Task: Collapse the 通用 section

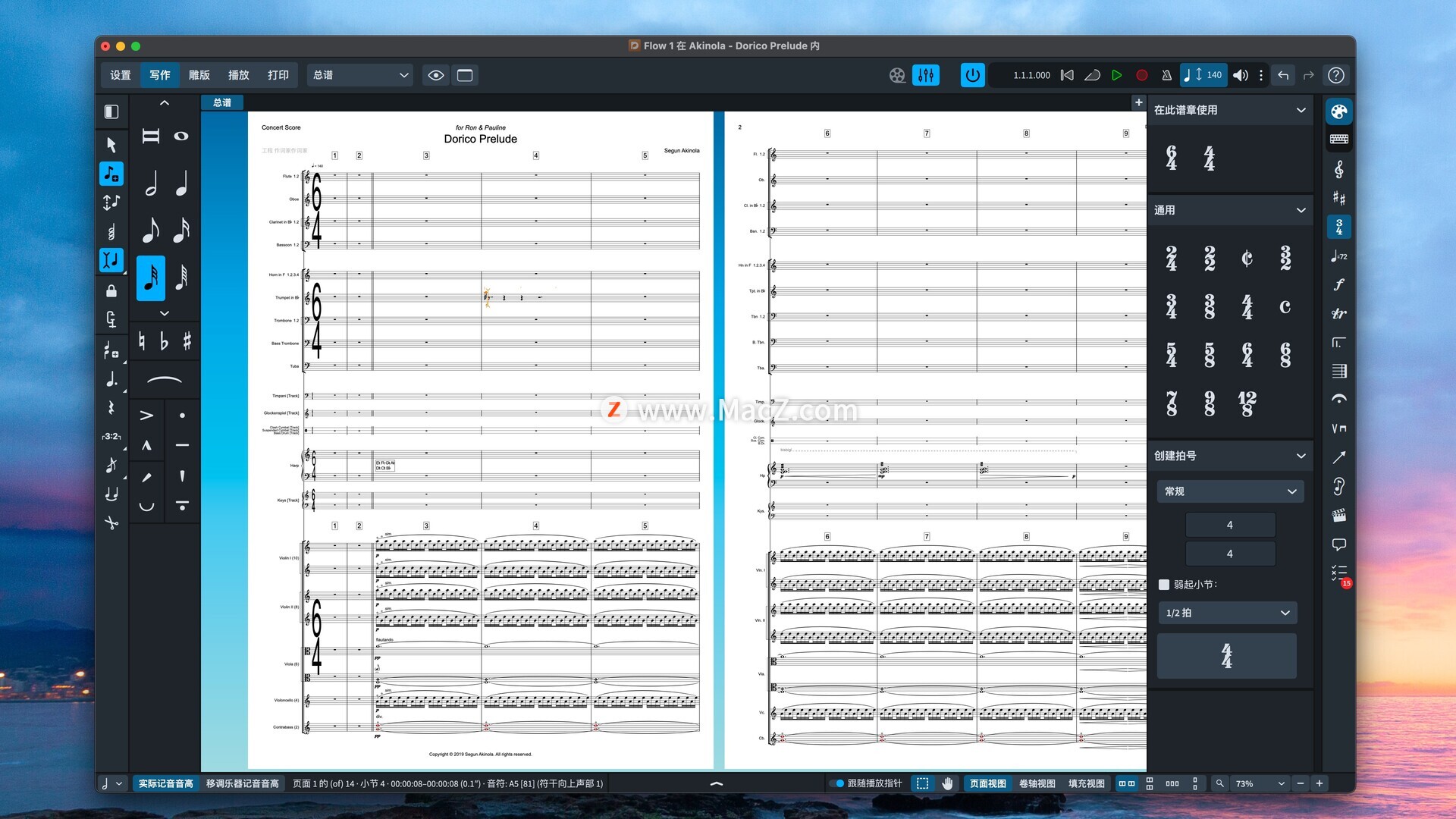Action: point(1301,210)
